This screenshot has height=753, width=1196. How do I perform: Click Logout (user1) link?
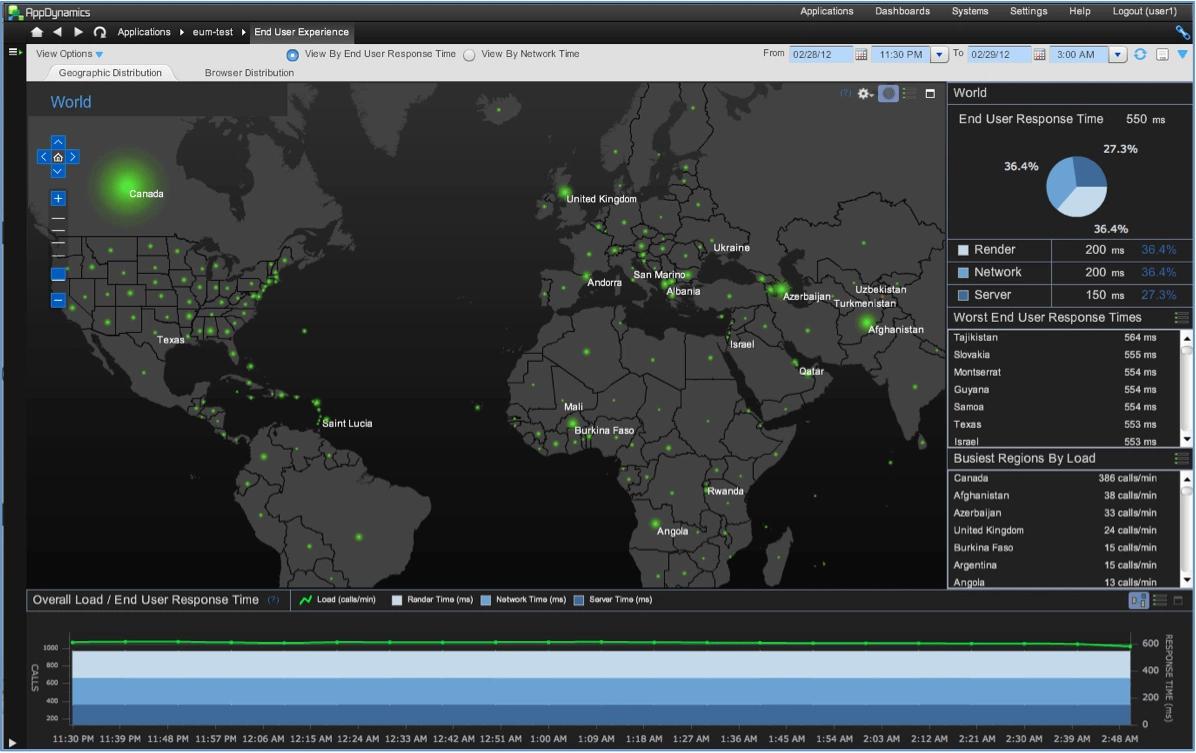(1144, 11)
